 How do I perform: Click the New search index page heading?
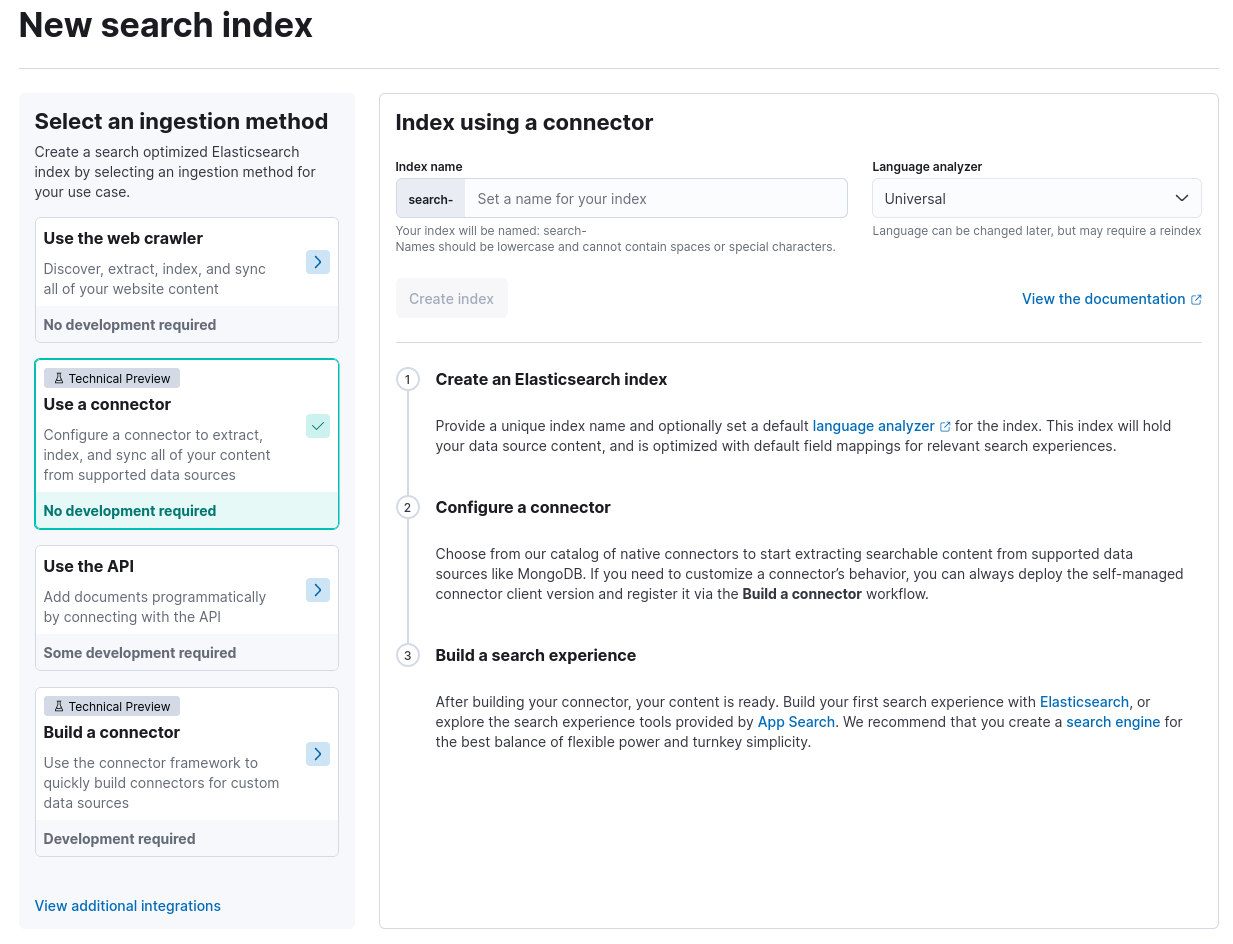(x=165, y=25)
